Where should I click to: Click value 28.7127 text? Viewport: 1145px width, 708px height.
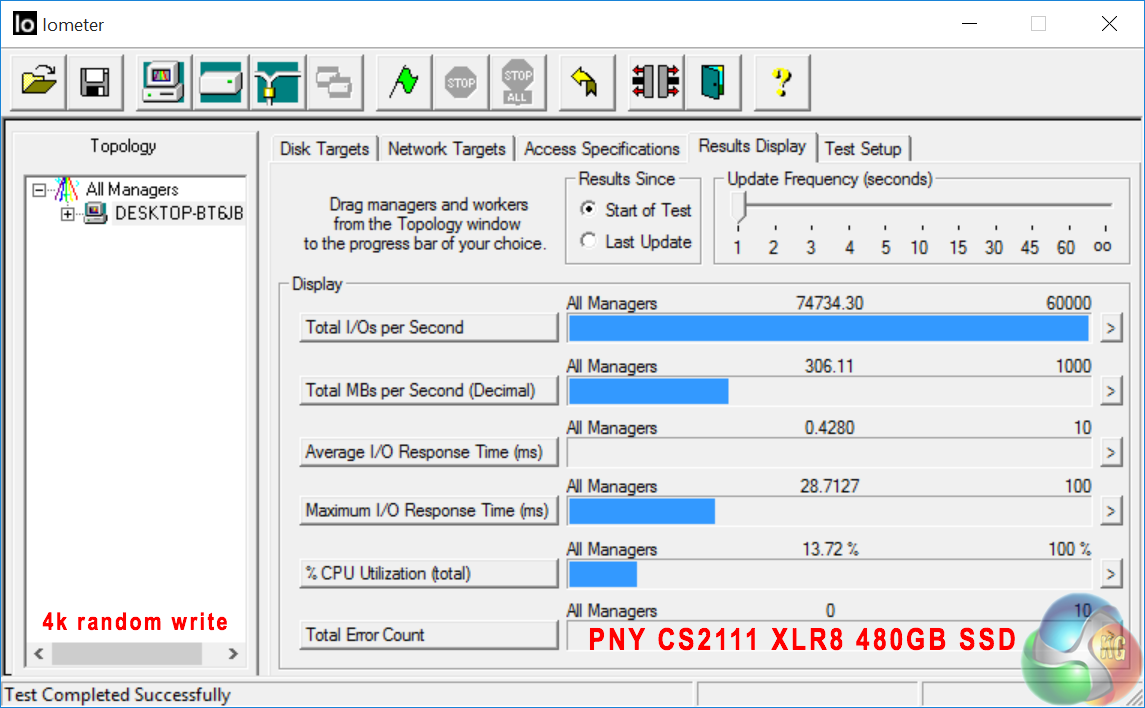click(830, 486)
